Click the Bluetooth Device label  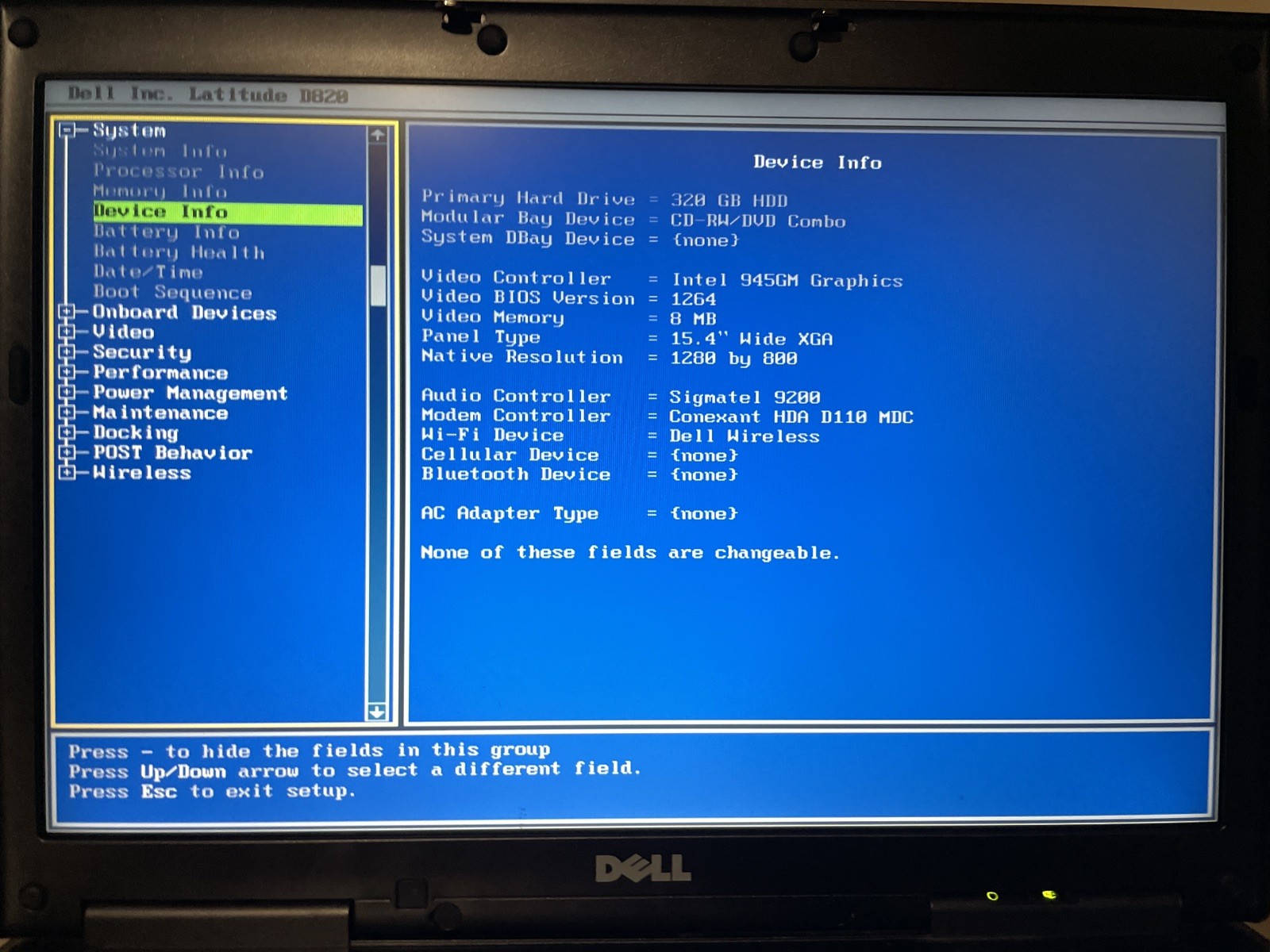516,474
